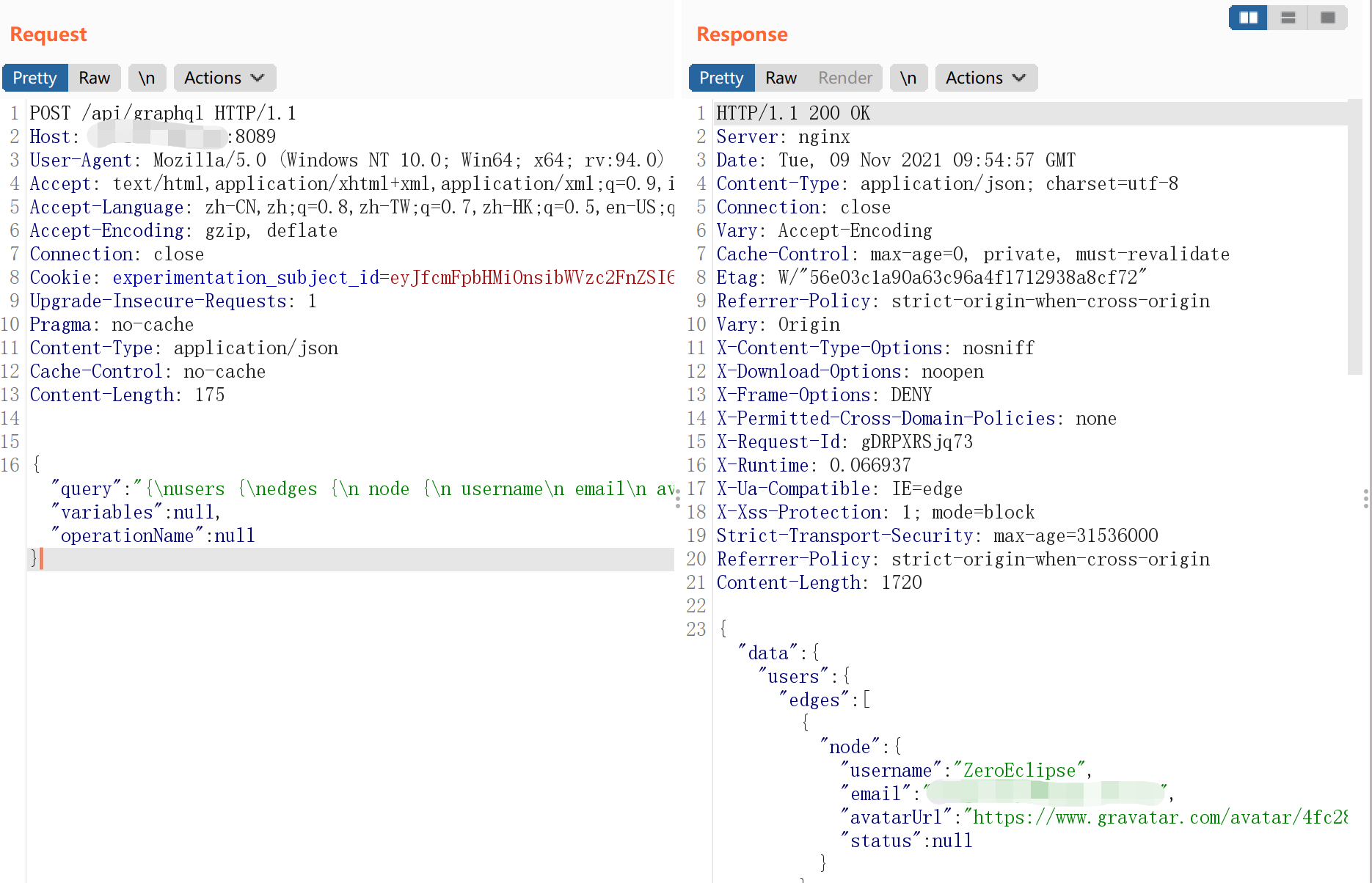Open Actions dropdown in Response panel
This screenshot has width=1372, height=883.
pos(986,78)
